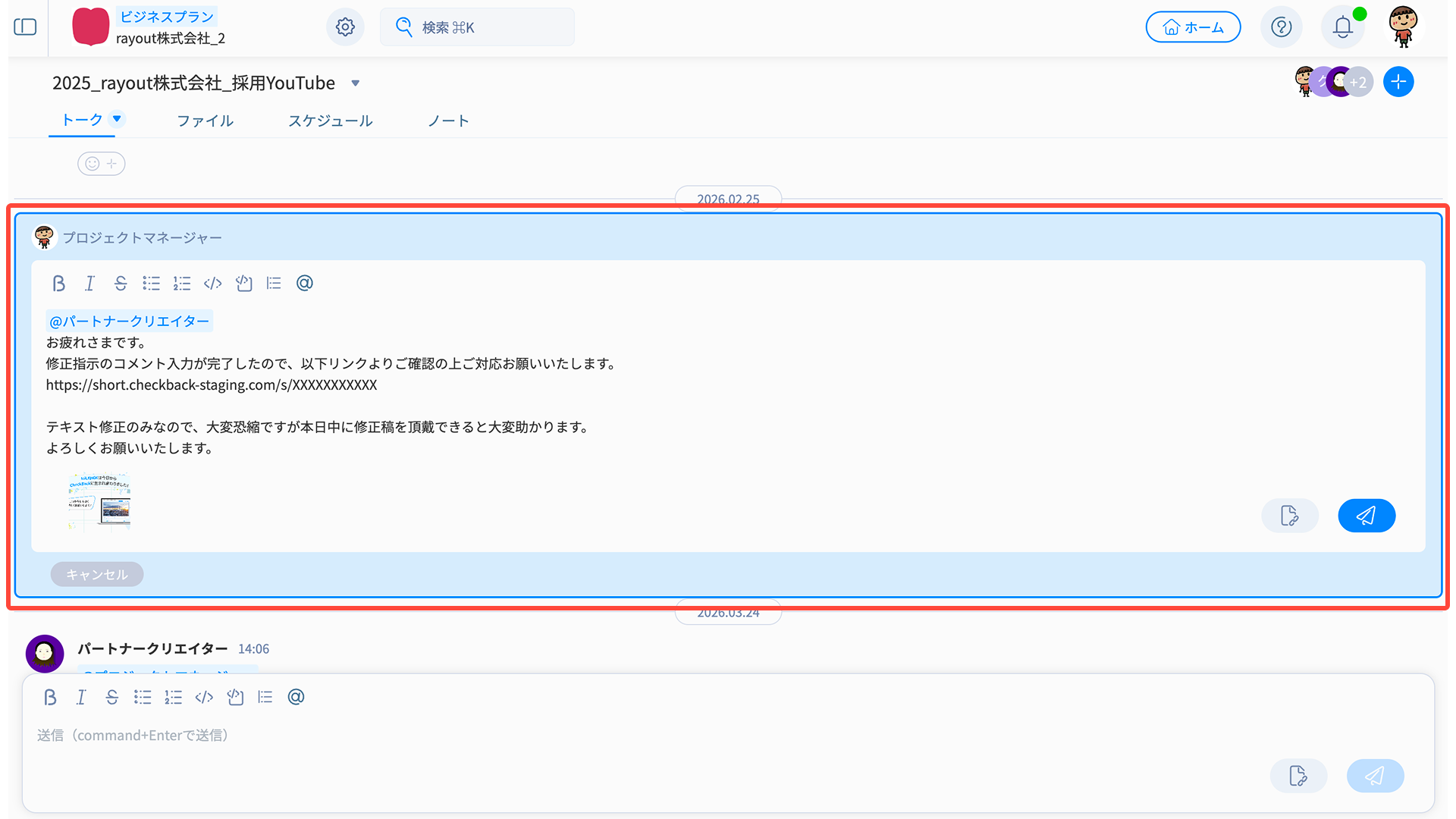Expand the project title dropdown arrow

pos(356,83)
